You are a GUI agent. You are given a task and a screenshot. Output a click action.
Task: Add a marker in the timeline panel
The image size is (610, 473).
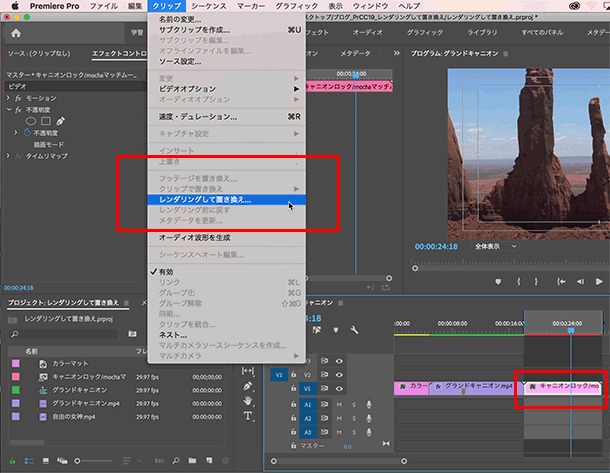pos(336,330)
